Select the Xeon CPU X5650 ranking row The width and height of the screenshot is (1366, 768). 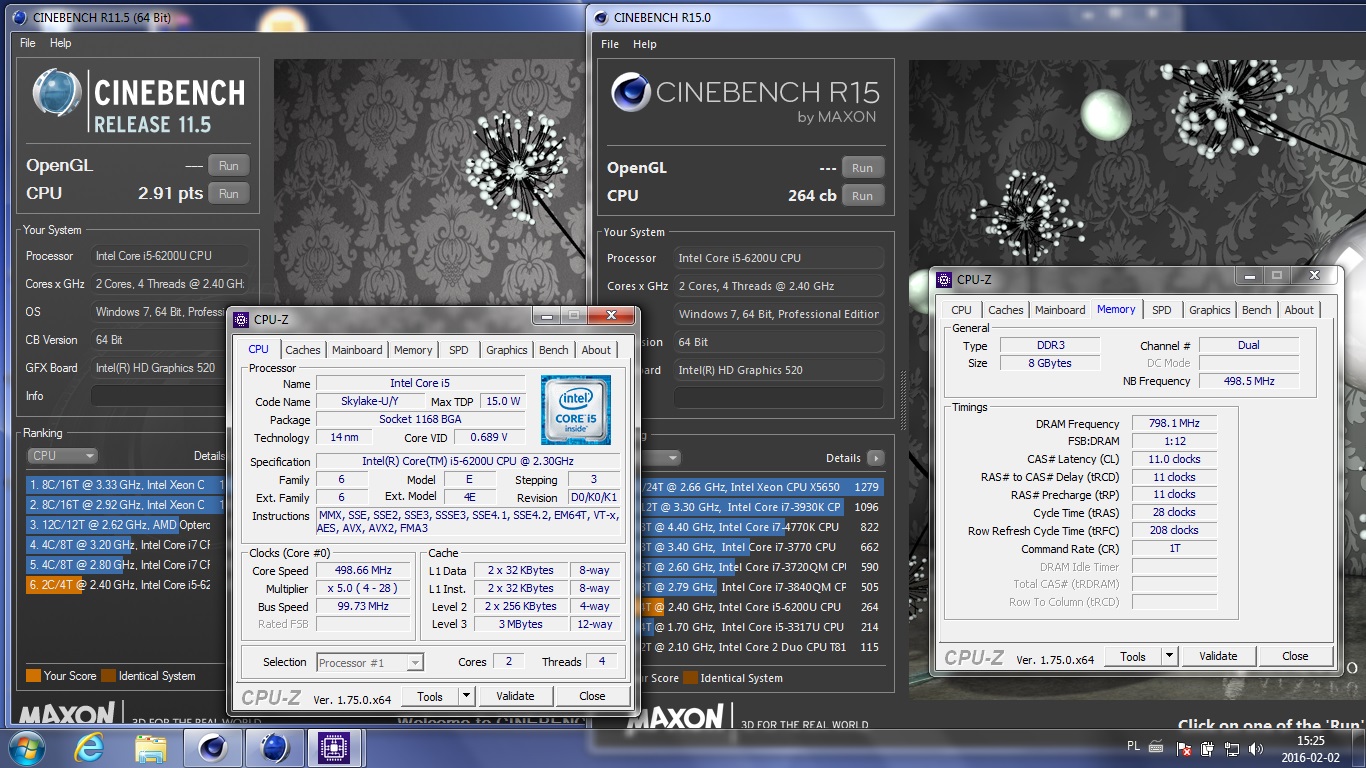click(x=763, y=487)
